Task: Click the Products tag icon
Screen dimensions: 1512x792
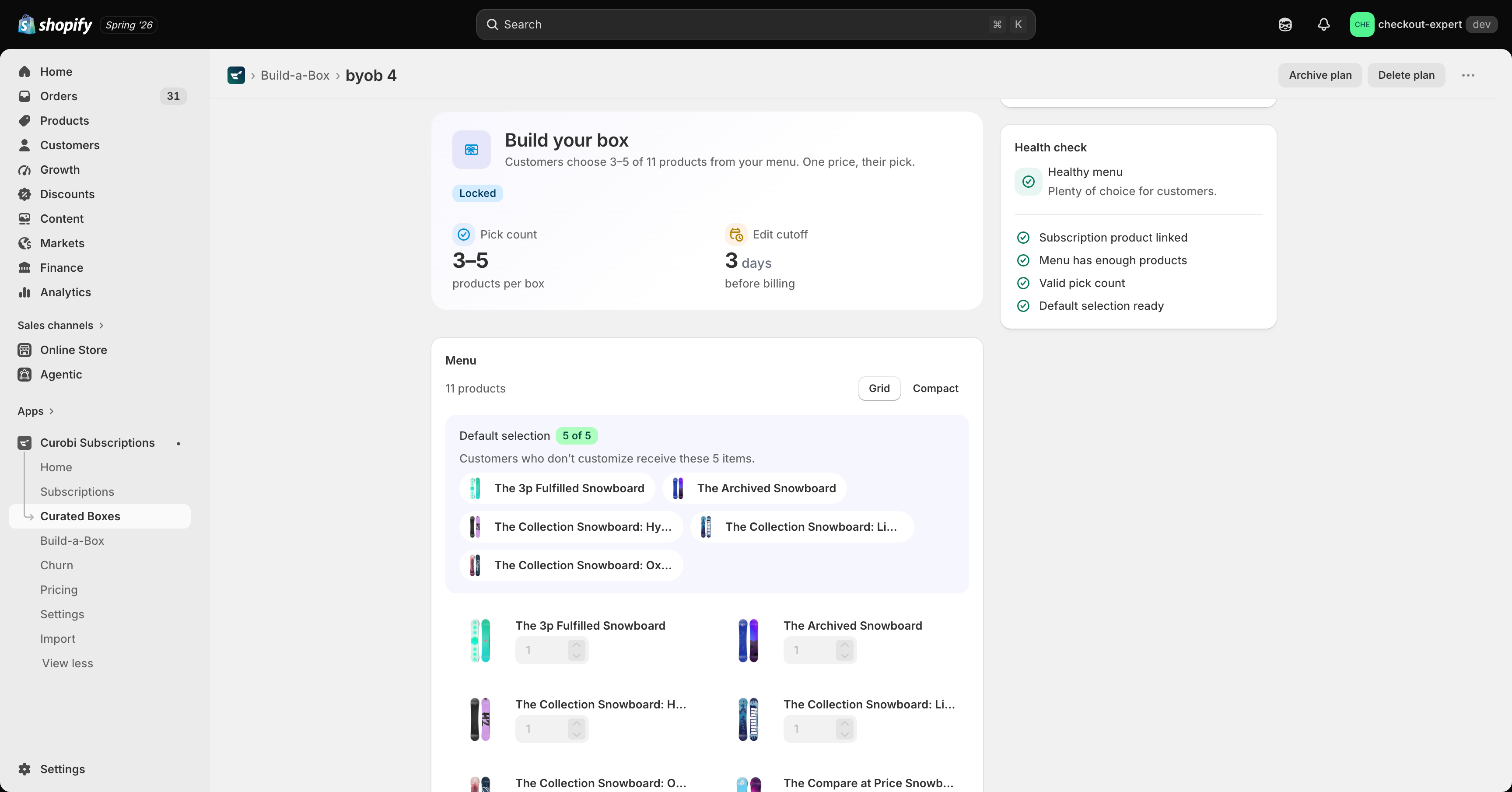Action: (x=24, y=120)
